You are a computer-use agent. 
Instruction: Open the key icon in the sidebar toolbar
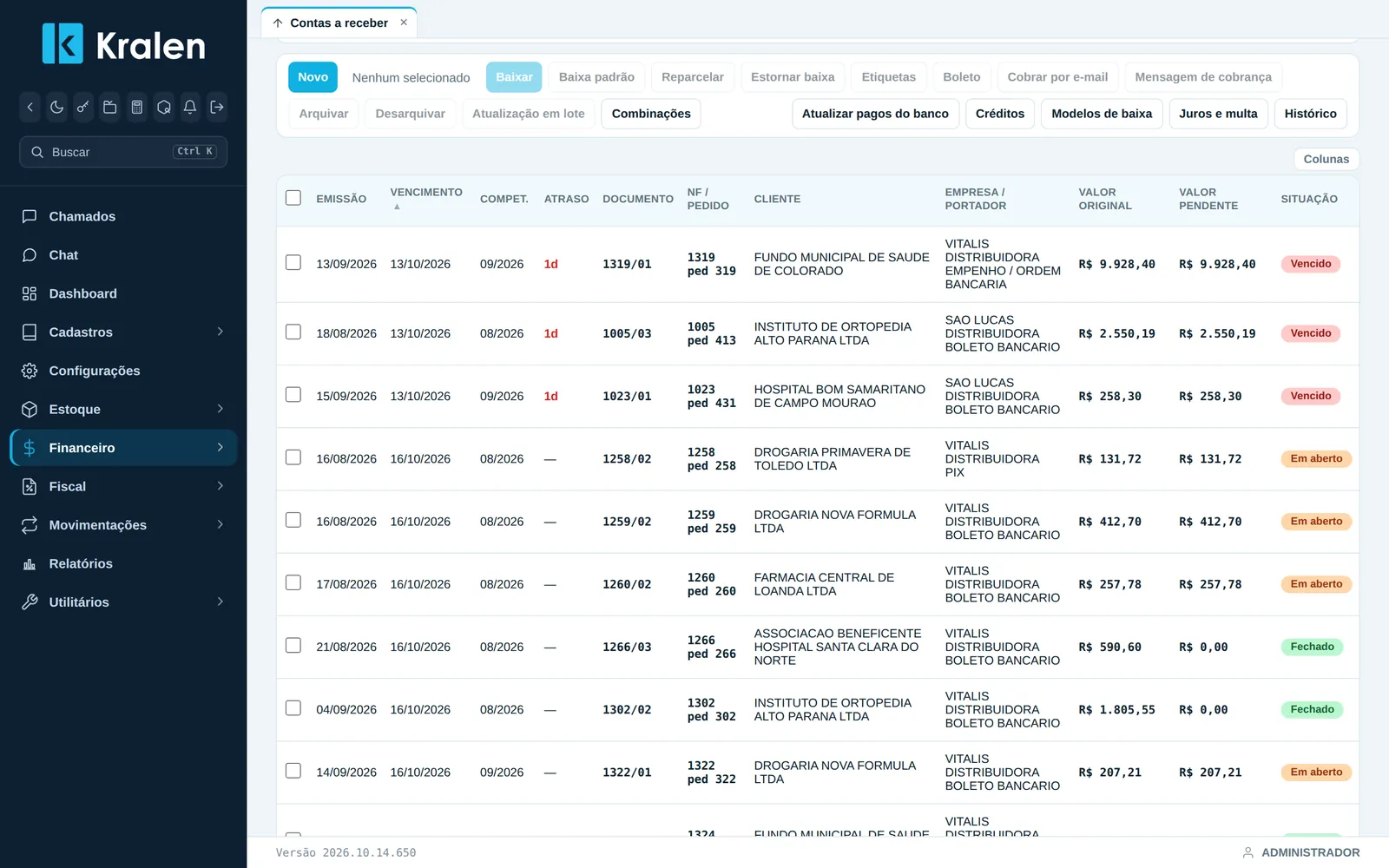(x=83, y=108)
